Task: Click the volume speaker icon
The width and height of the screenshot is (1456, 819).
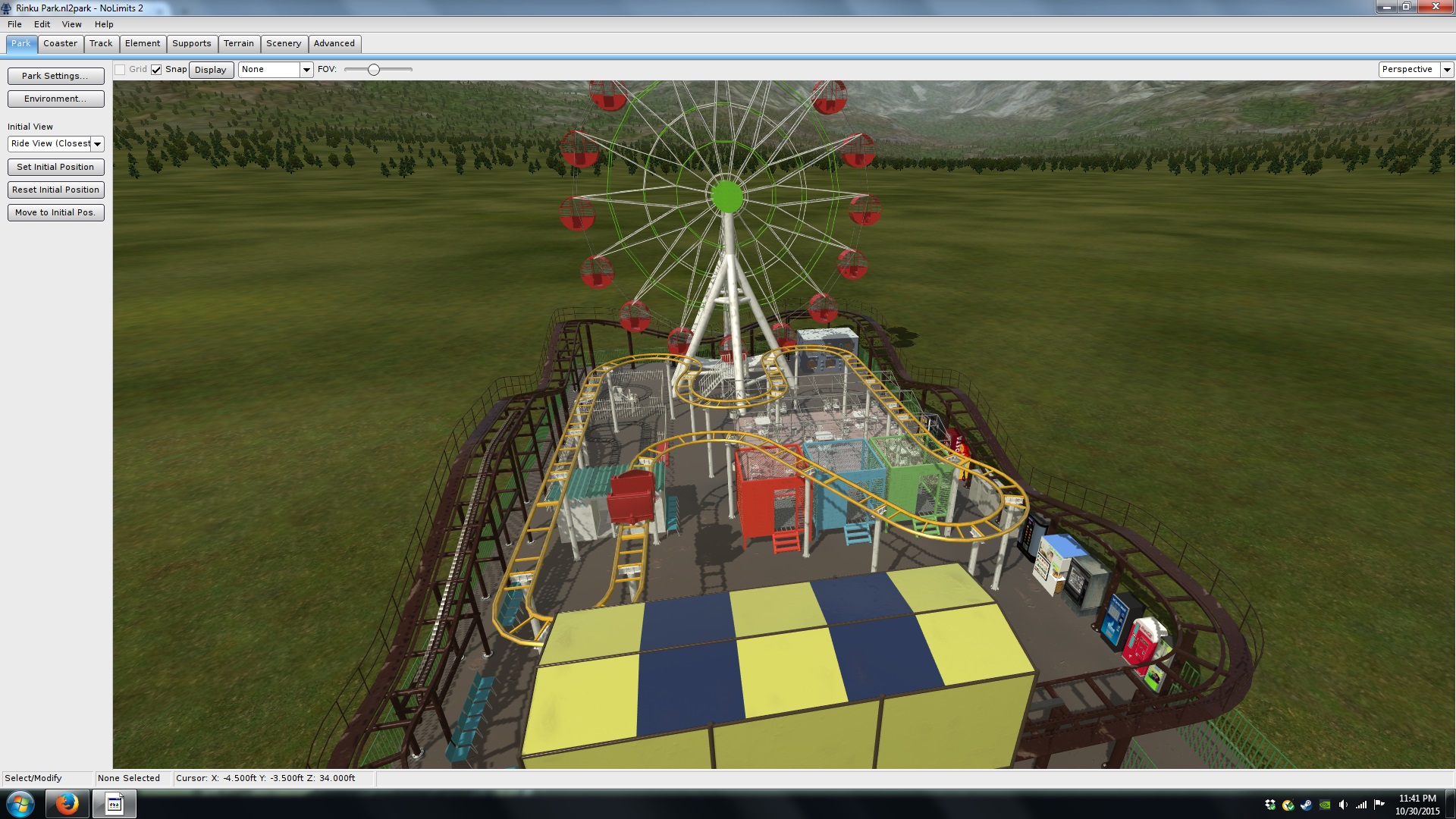Action: pyautogui.click(x=1343, y=805)
